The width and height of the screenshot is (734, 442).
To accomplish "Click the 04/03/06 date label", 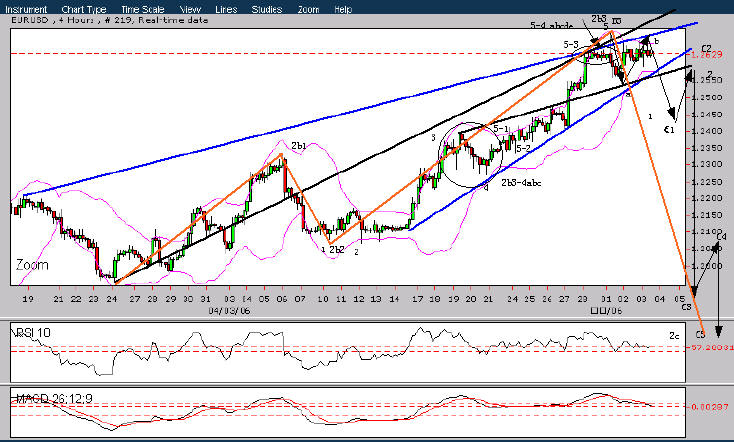I will [x=229, y=311].
